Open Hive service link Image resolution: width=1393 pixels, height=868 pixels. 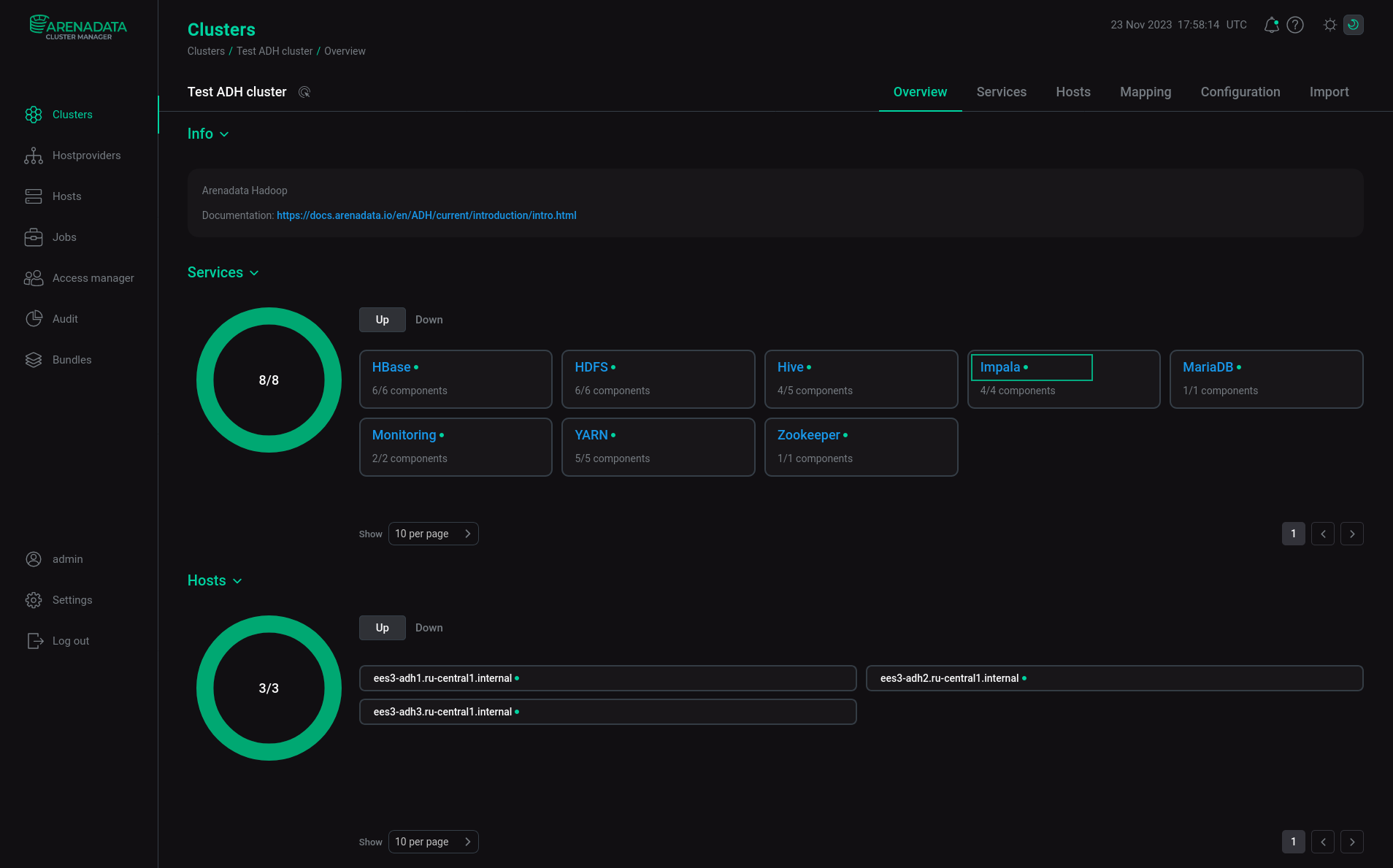click(790, 367)
